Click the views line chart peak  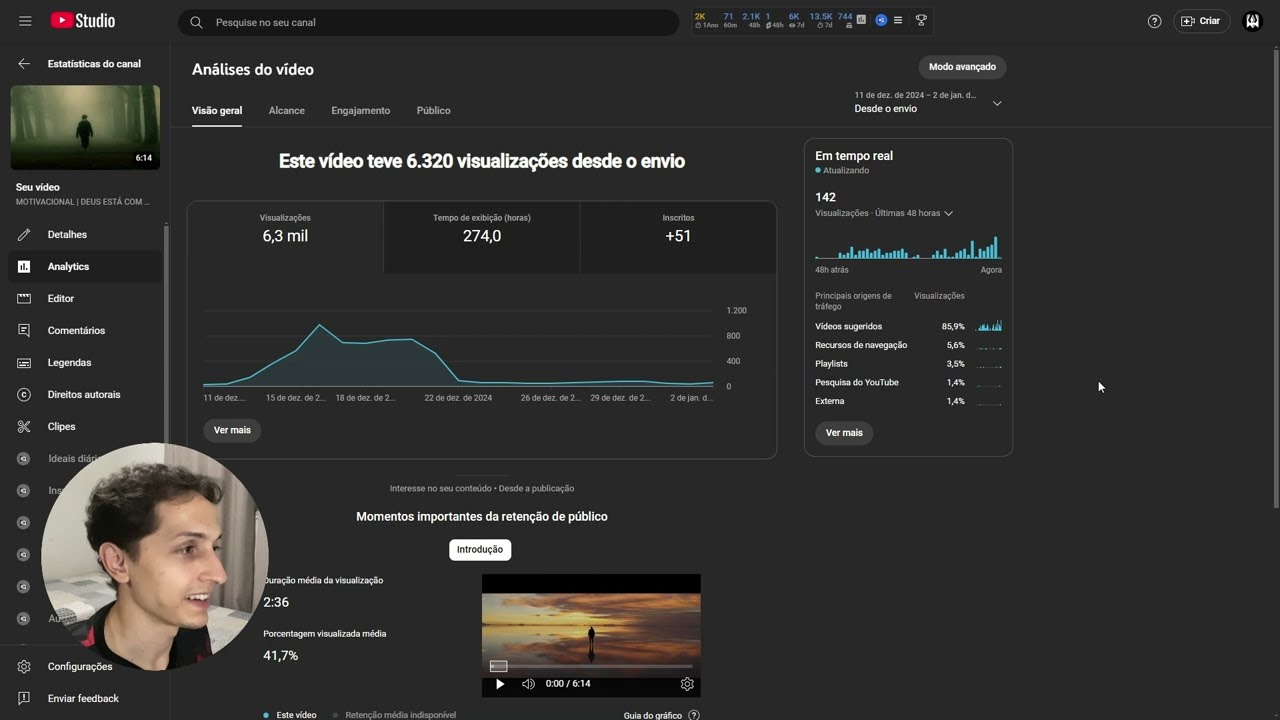click(x=320, y=326)
